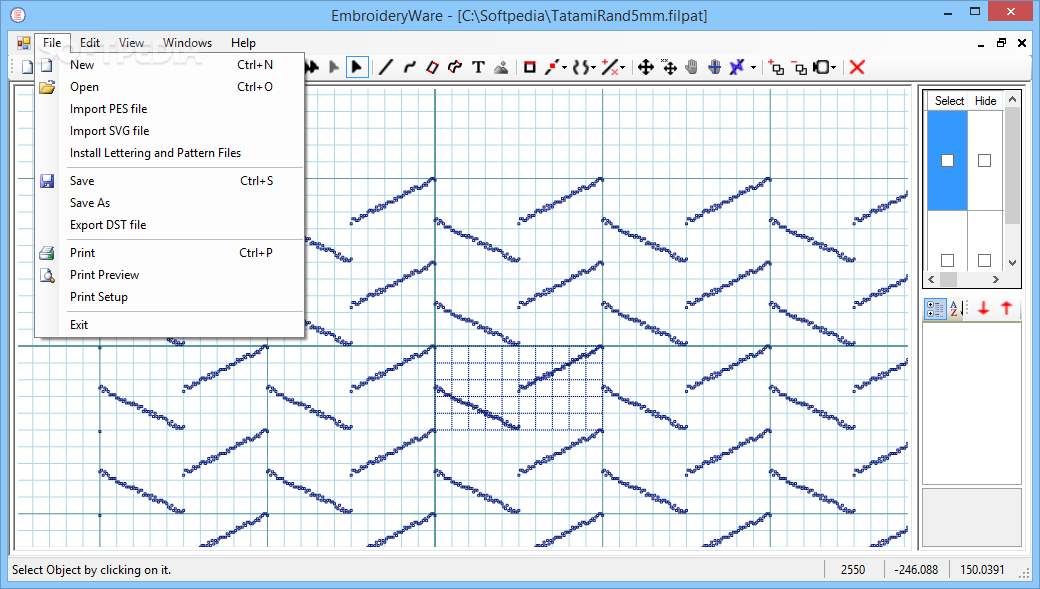Viewport: 1040px width, 589px height.
Task: Choose Save from the File menu
Action: pyautogui.click(x=170, y=181)
